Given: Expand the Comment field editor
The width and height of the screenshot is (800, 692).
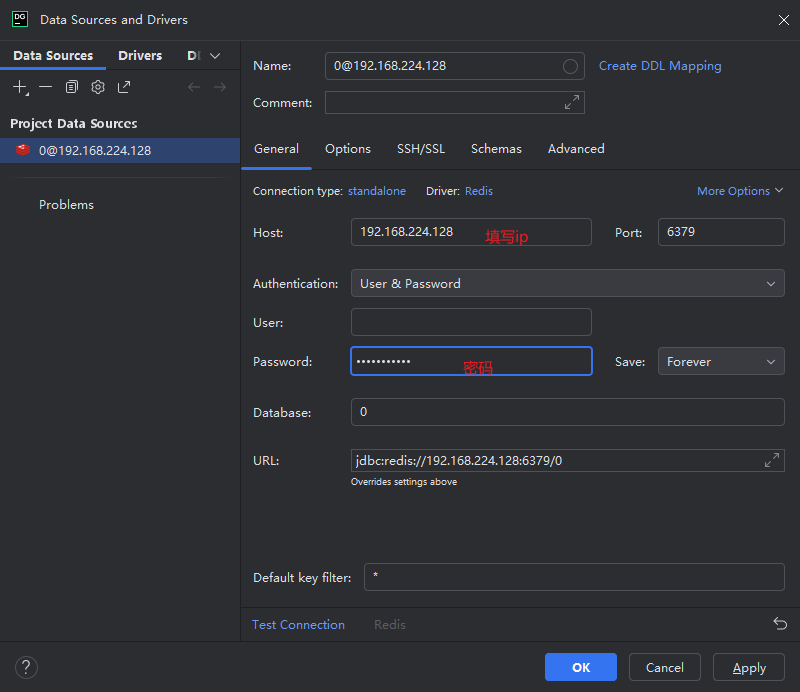Looking at the screenshot, I should pyautogui.click(x=571, y=102).
